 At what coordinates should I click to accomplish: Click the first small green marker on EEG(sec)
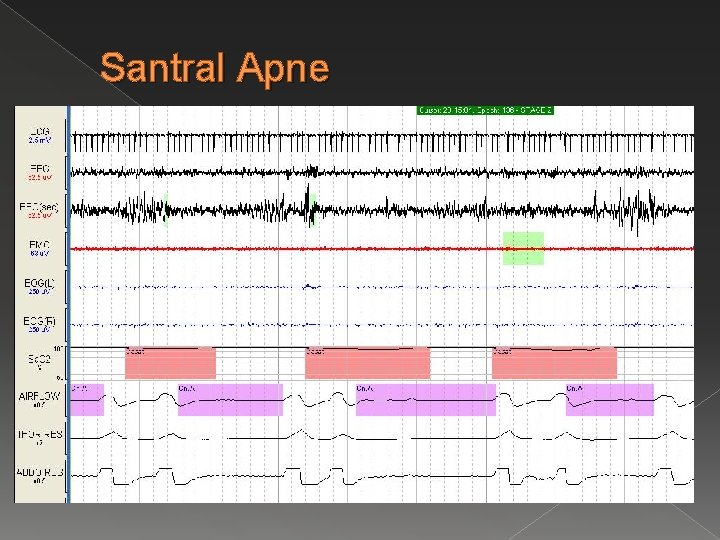pos(166,210)
